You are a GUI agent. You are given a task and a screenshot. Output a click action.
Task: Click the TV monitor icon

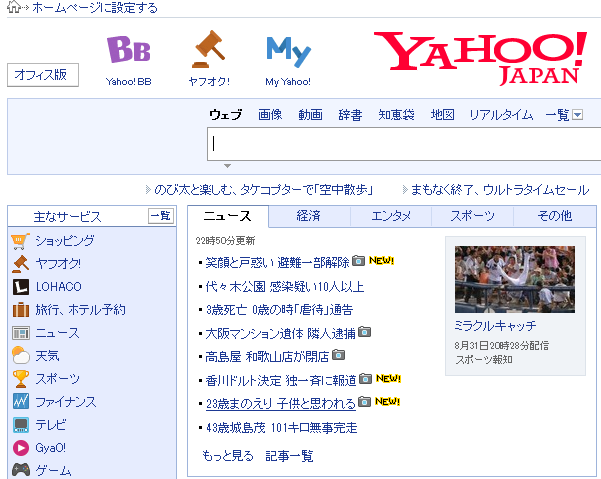[x=21, y=425]
